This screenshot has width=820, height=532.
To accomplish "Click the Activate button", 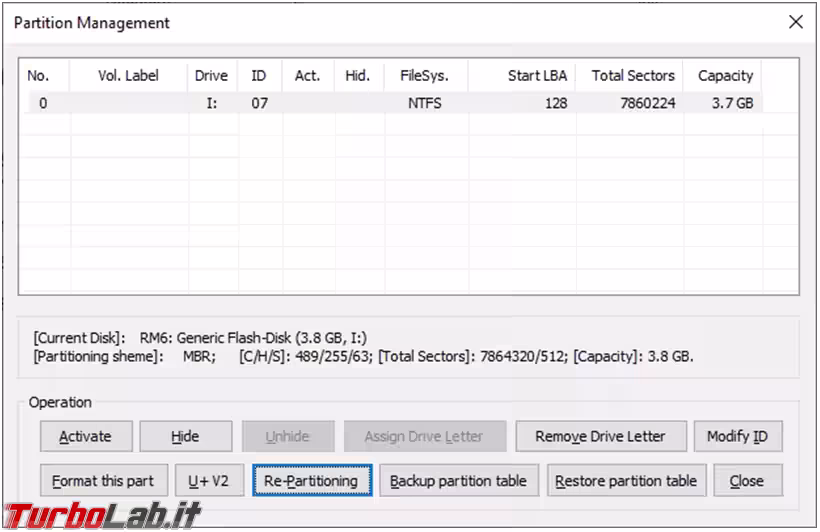I will (85, 437).
